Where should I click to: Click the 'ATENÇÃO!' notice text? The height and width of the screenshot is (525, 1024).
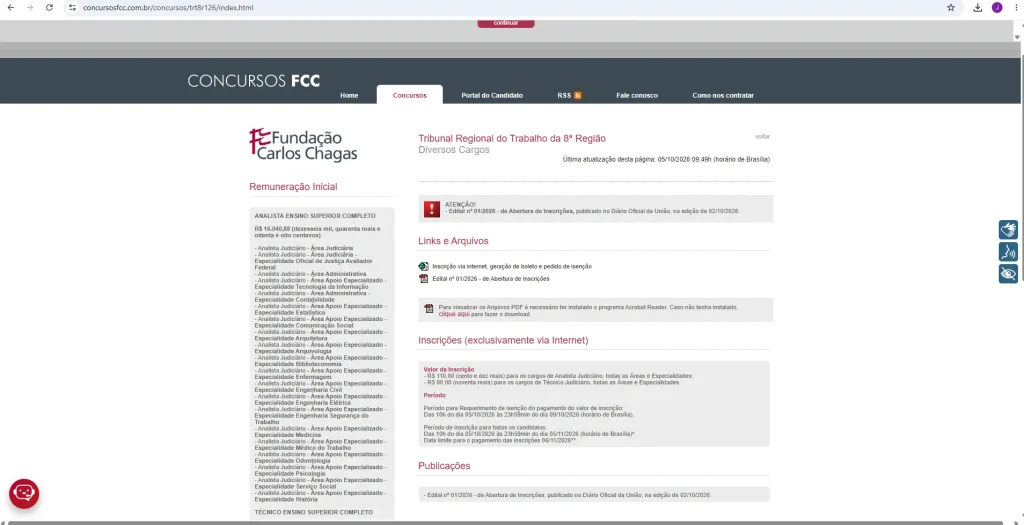[460, 204]
